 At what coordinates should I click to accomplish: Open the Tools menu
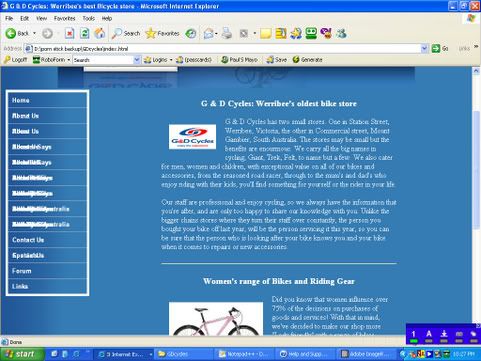pos(89,18)
